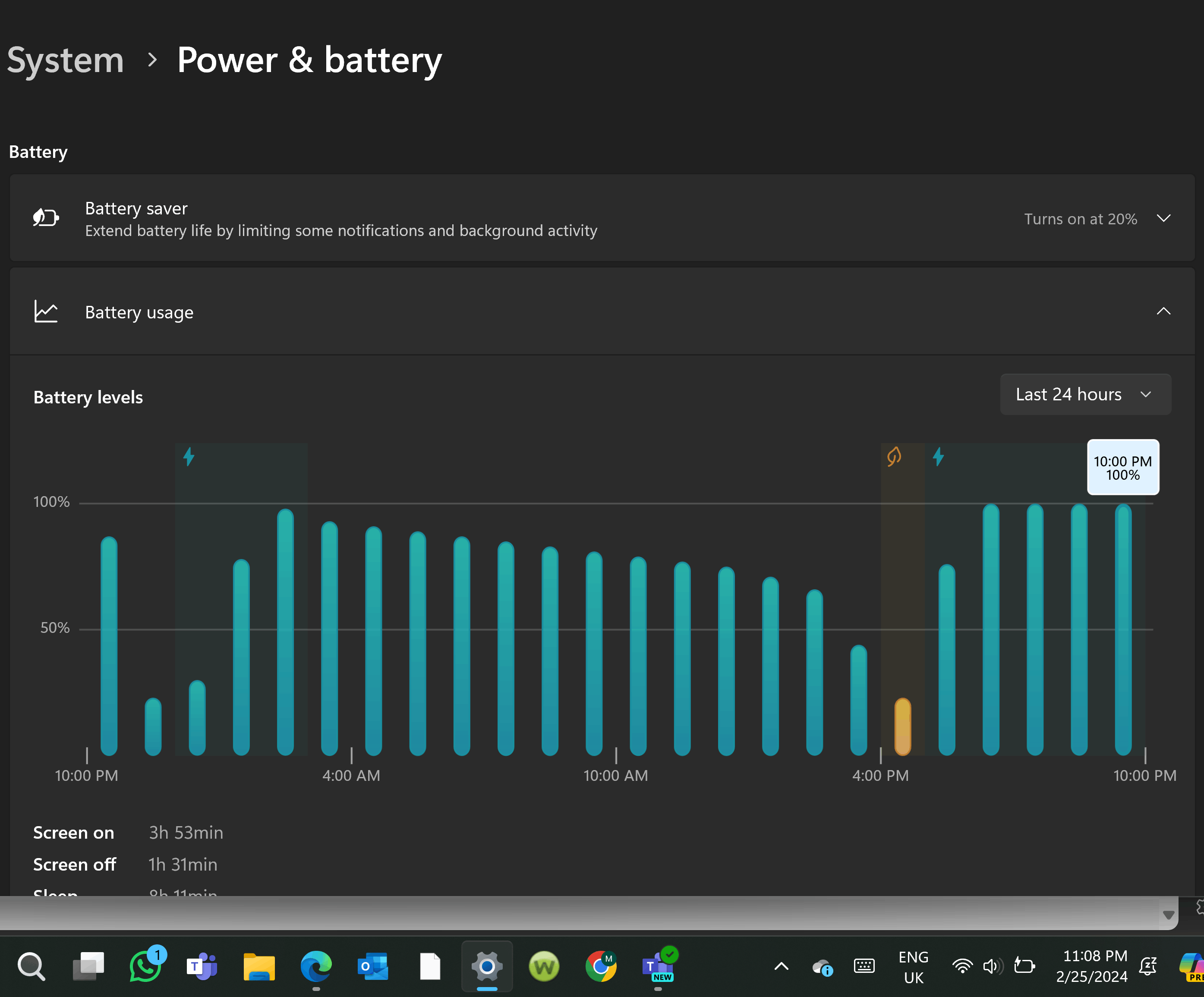
Task: Click the WhatsApp taskbar icon
Action: 145,967
